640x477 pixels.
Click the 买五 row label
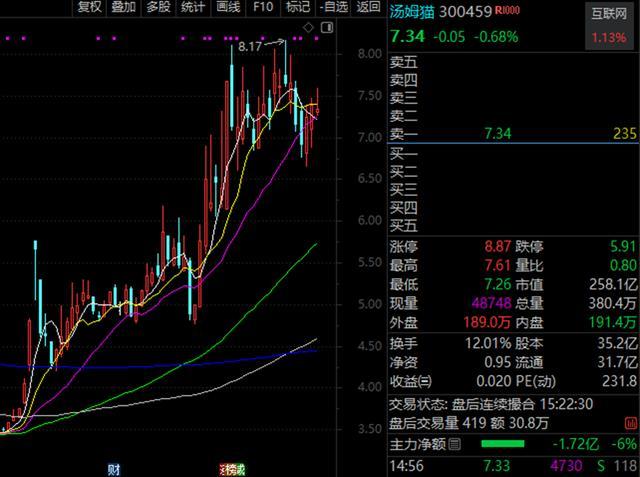click(403, 226)
